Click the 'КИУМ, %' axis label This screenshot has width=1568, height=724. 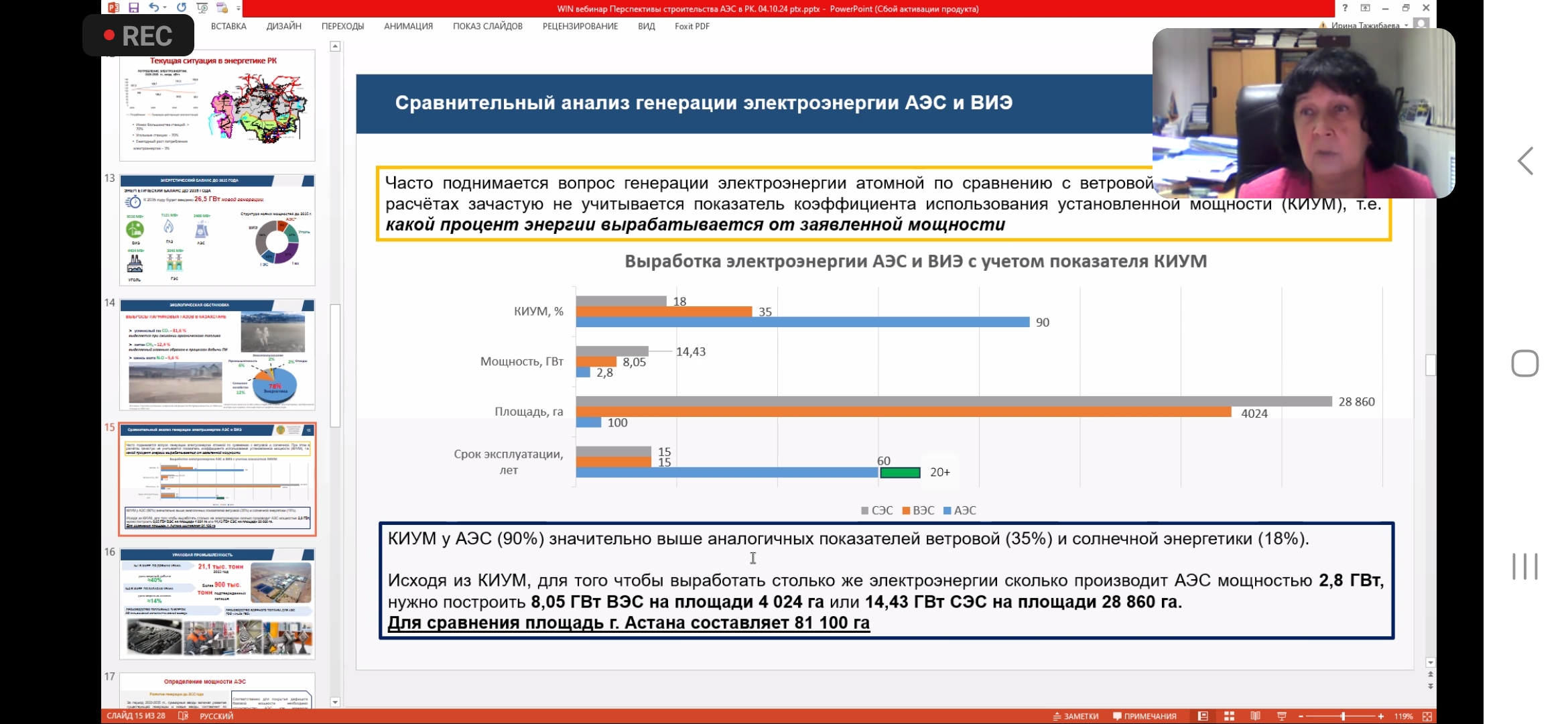tap(538, 311)
